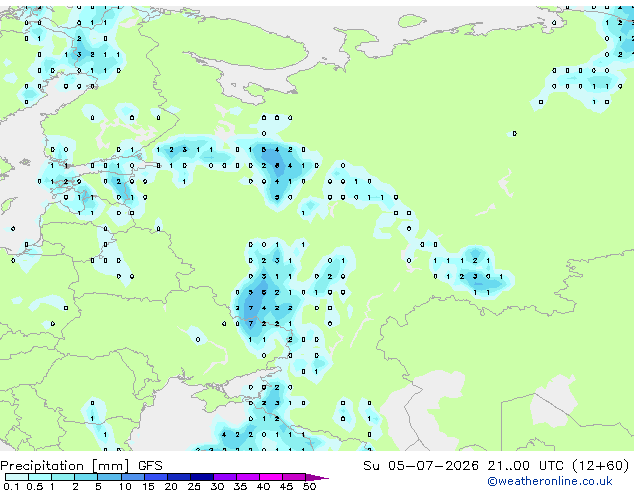Select the 35–40 mm violet legend swatch
This screenshot has height=490, width=634.
[248, 477]
